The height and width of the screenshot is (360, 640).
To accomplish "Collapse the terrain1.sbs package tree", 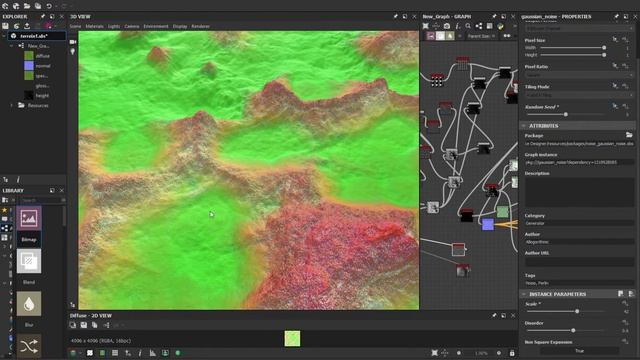I will pyautogui.click(x=4, y=36).
